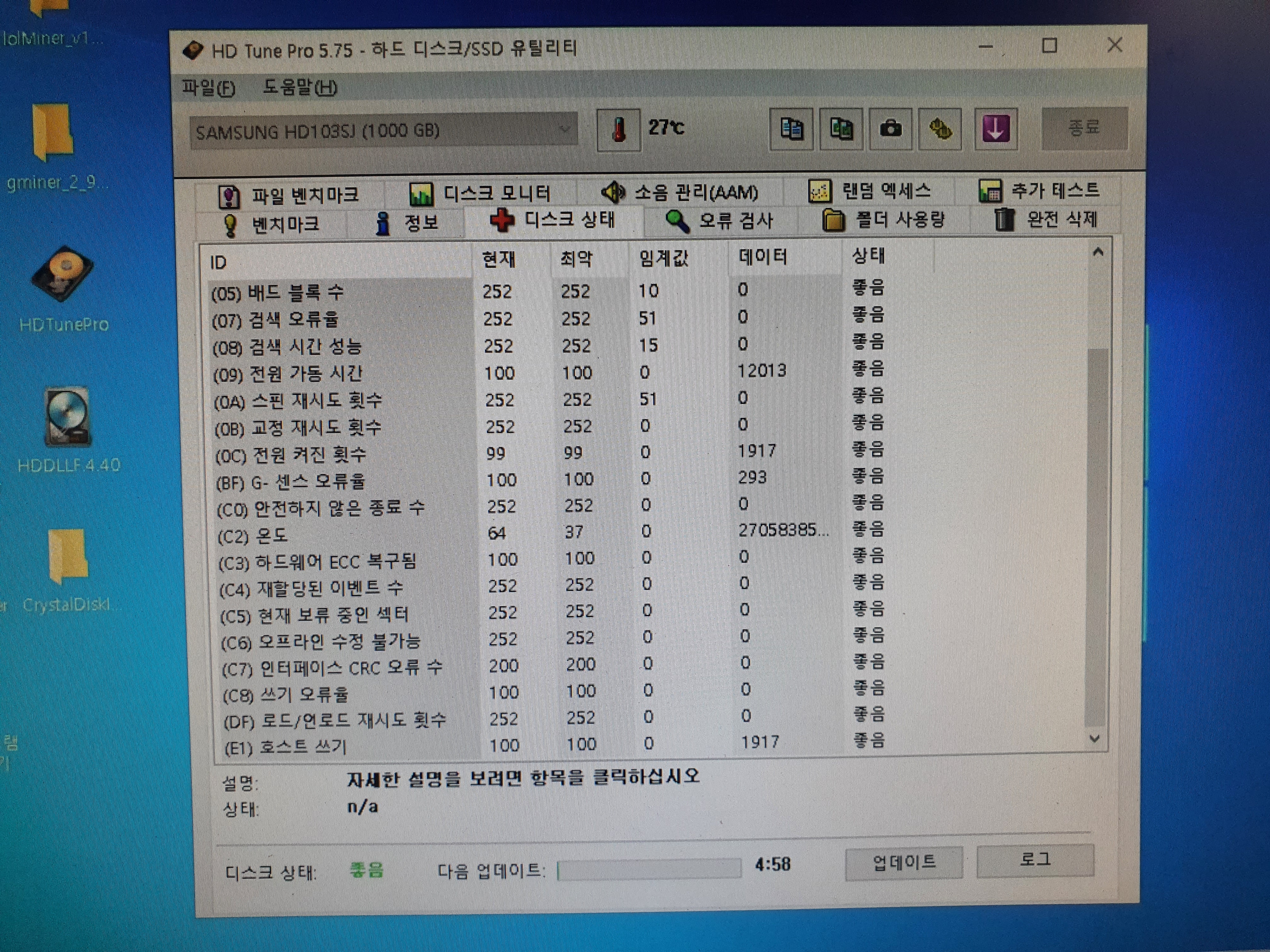Click the 293 G-sense data value
This screenshot has width=1270, height=952.
pos(752,478)
